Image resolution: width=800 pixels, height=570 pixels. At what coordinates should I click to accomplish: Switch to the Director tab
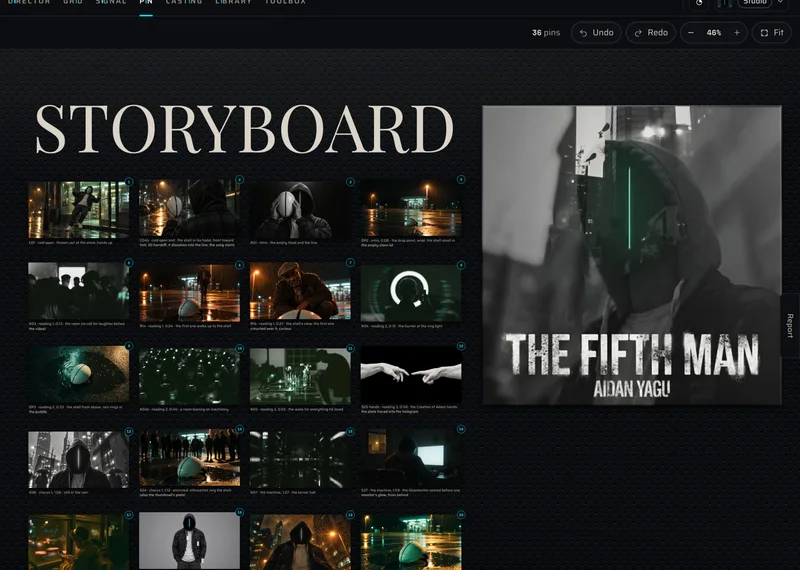(x=29, y=3)
